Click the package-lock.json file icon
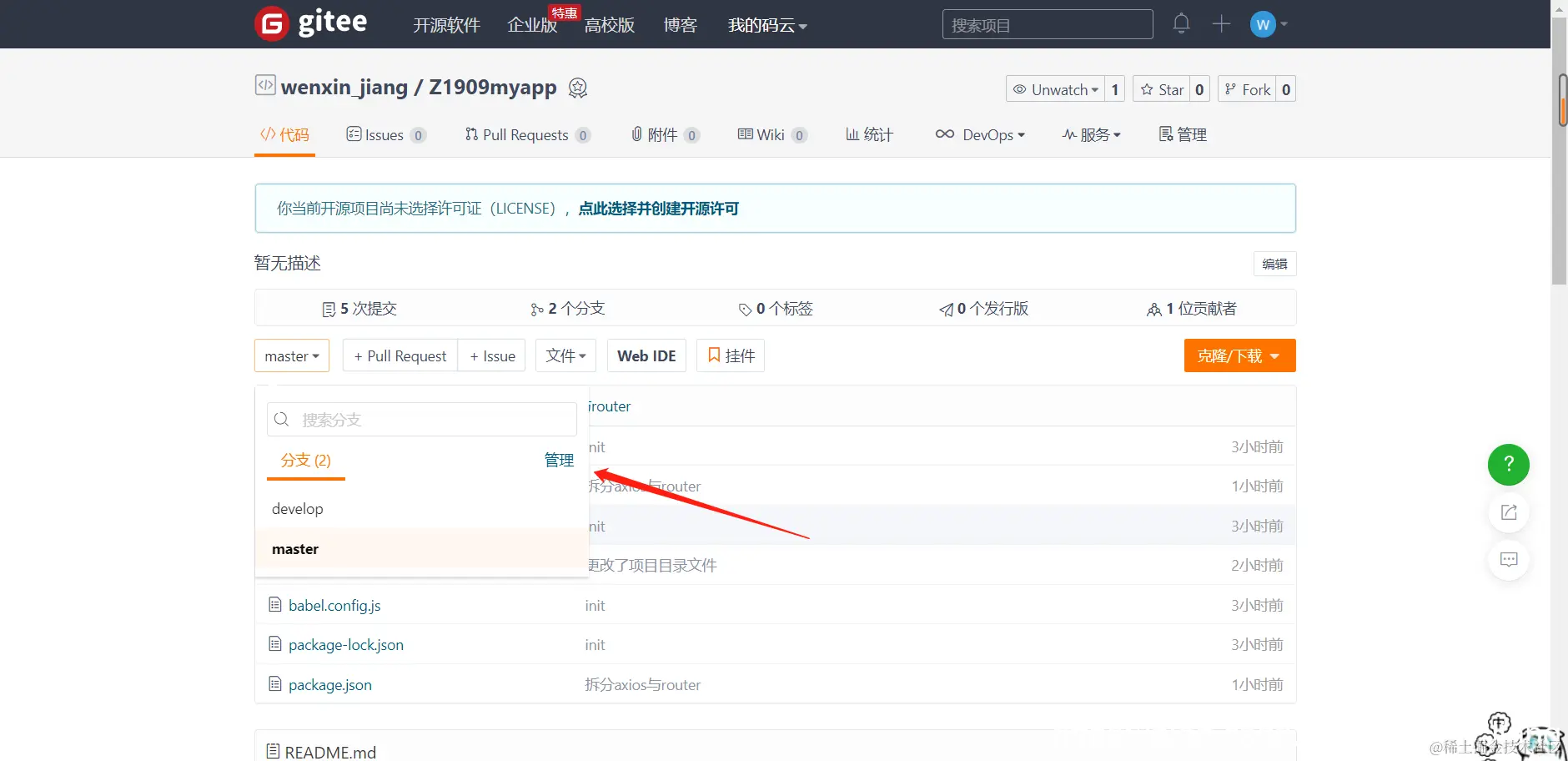1568x761 pixels. pos(275,644)
